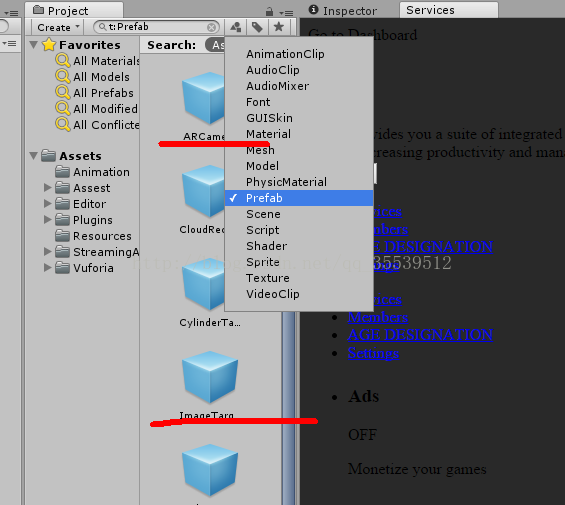The width and height of the screenshot is (565, 505).
Task: Choose VideoClip in type filter menu
Action: [x=299, y=294]
